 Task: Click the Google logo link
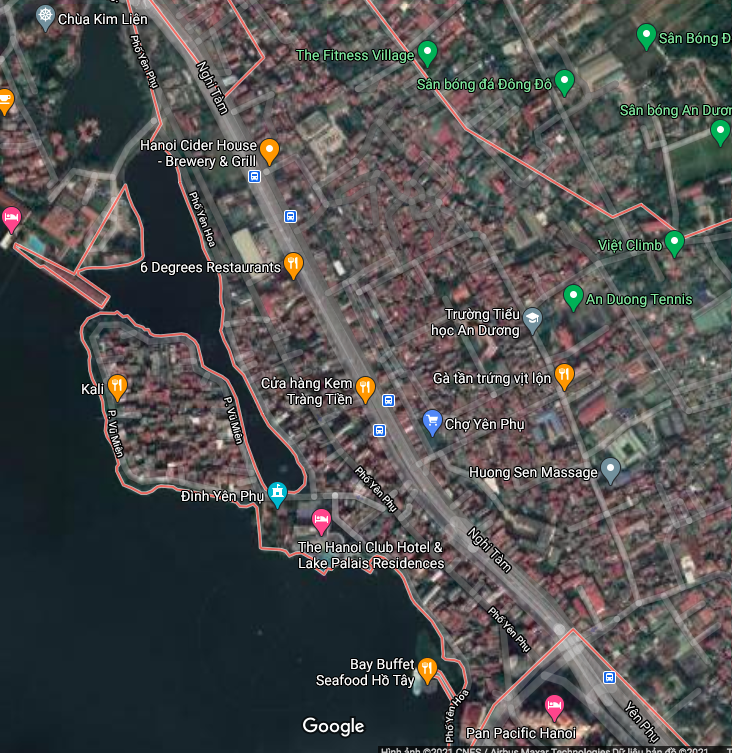[333, 726]
